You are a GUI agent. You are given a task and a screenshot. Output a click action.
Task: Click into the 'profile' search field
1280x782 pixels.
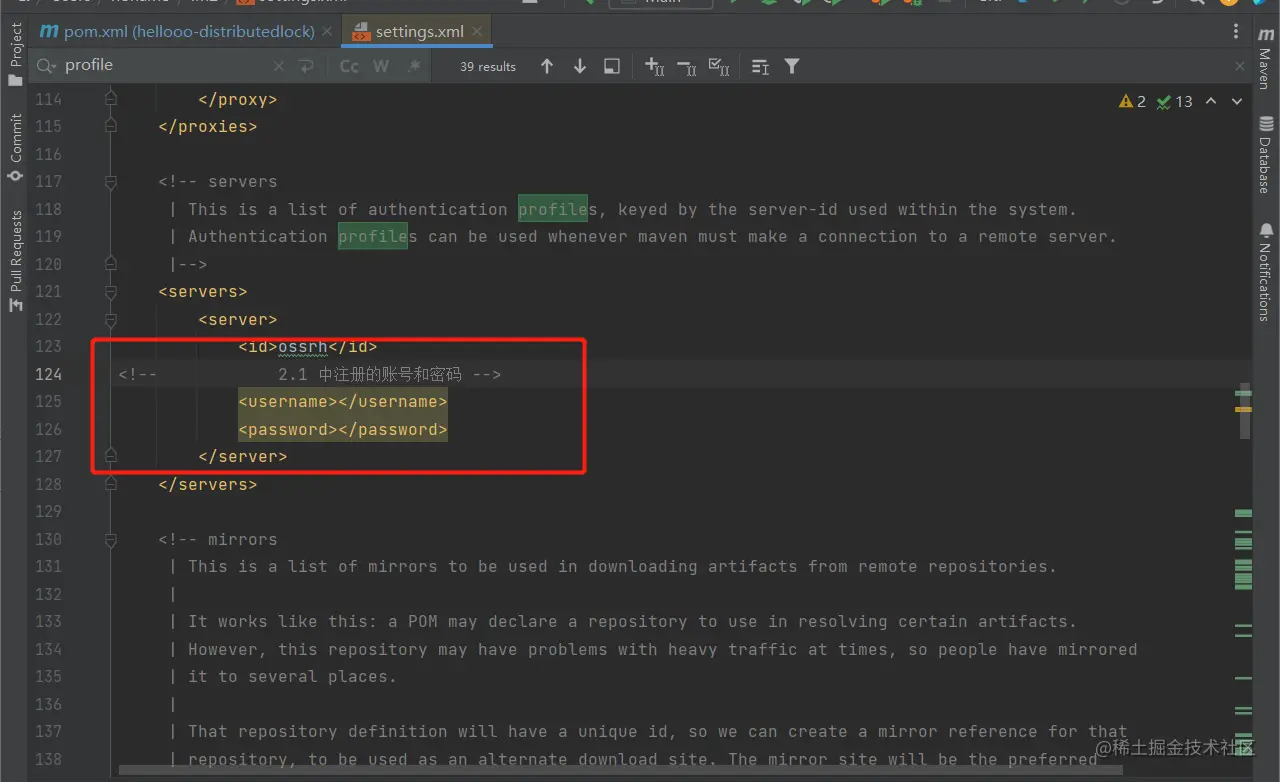coord(165,66)
